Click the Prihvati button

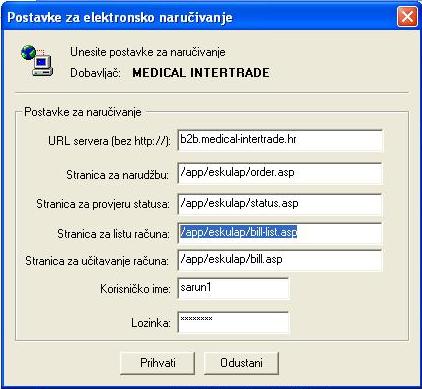(157, 363)
